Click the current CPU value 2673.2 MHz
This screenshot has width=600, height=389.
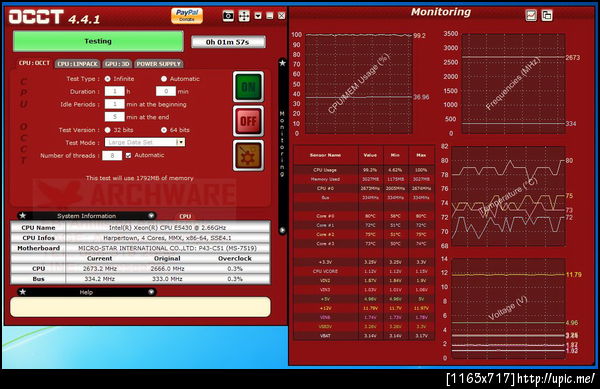[99, 269]
